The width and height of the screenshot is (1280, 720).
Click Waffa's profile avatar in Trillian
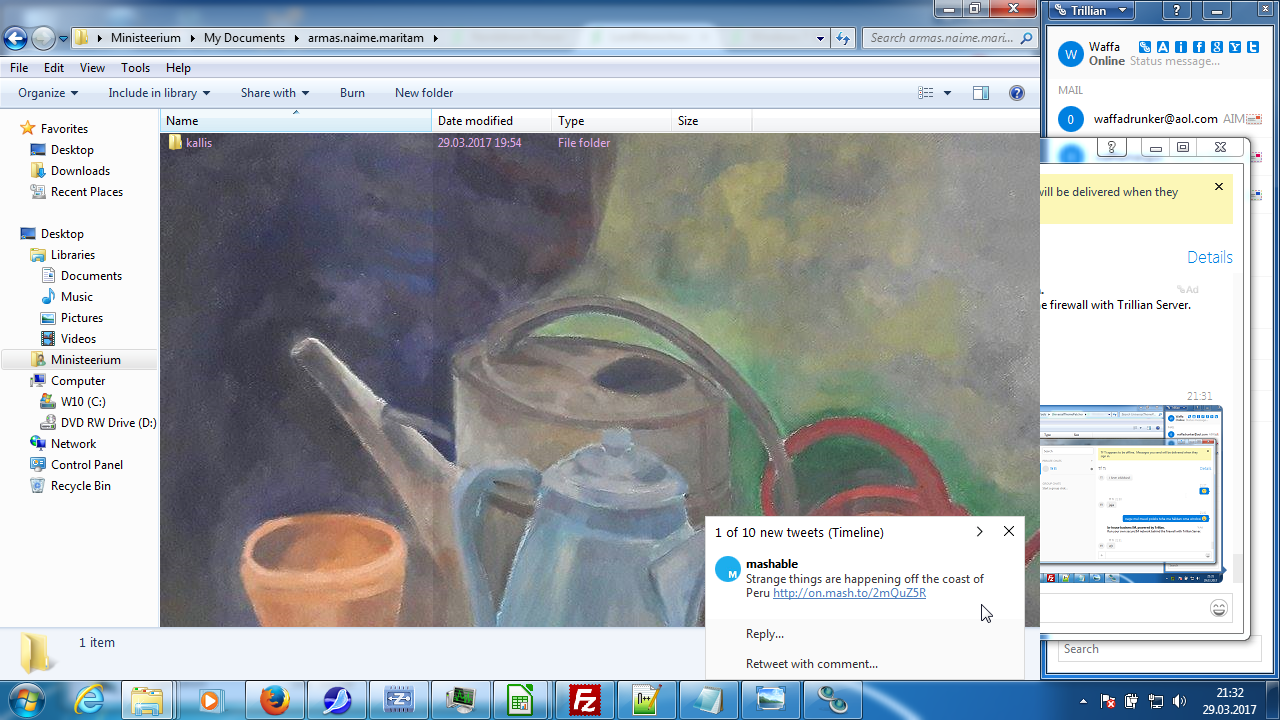[1071, 54]
